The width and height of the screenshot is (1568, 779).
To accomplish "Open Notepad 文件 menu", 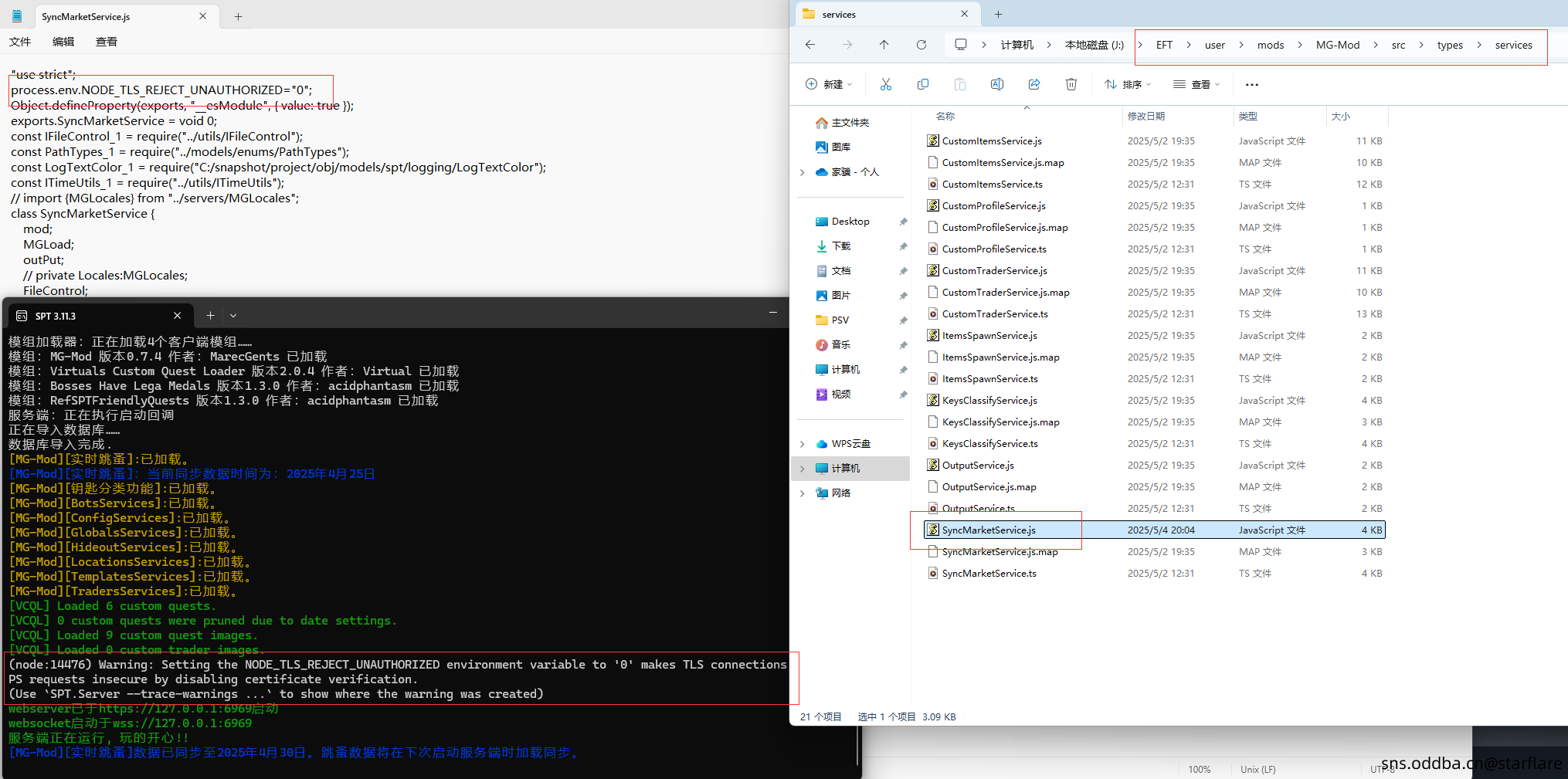I will pos(20,42).
